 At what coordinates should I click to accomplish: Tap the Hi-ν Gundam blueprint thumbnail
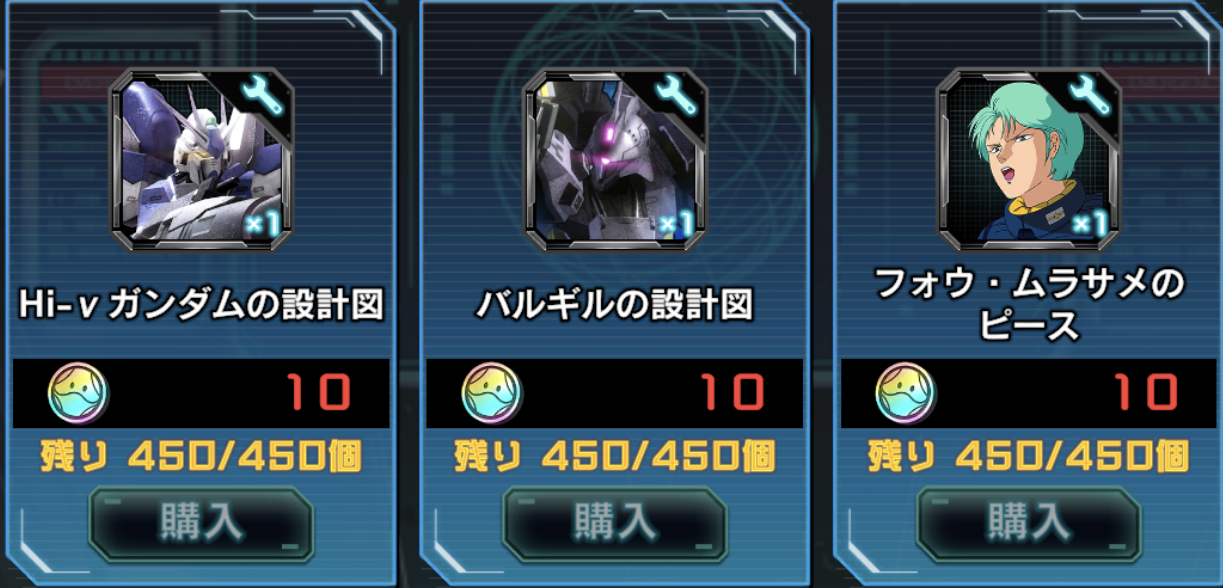[203, 160]
